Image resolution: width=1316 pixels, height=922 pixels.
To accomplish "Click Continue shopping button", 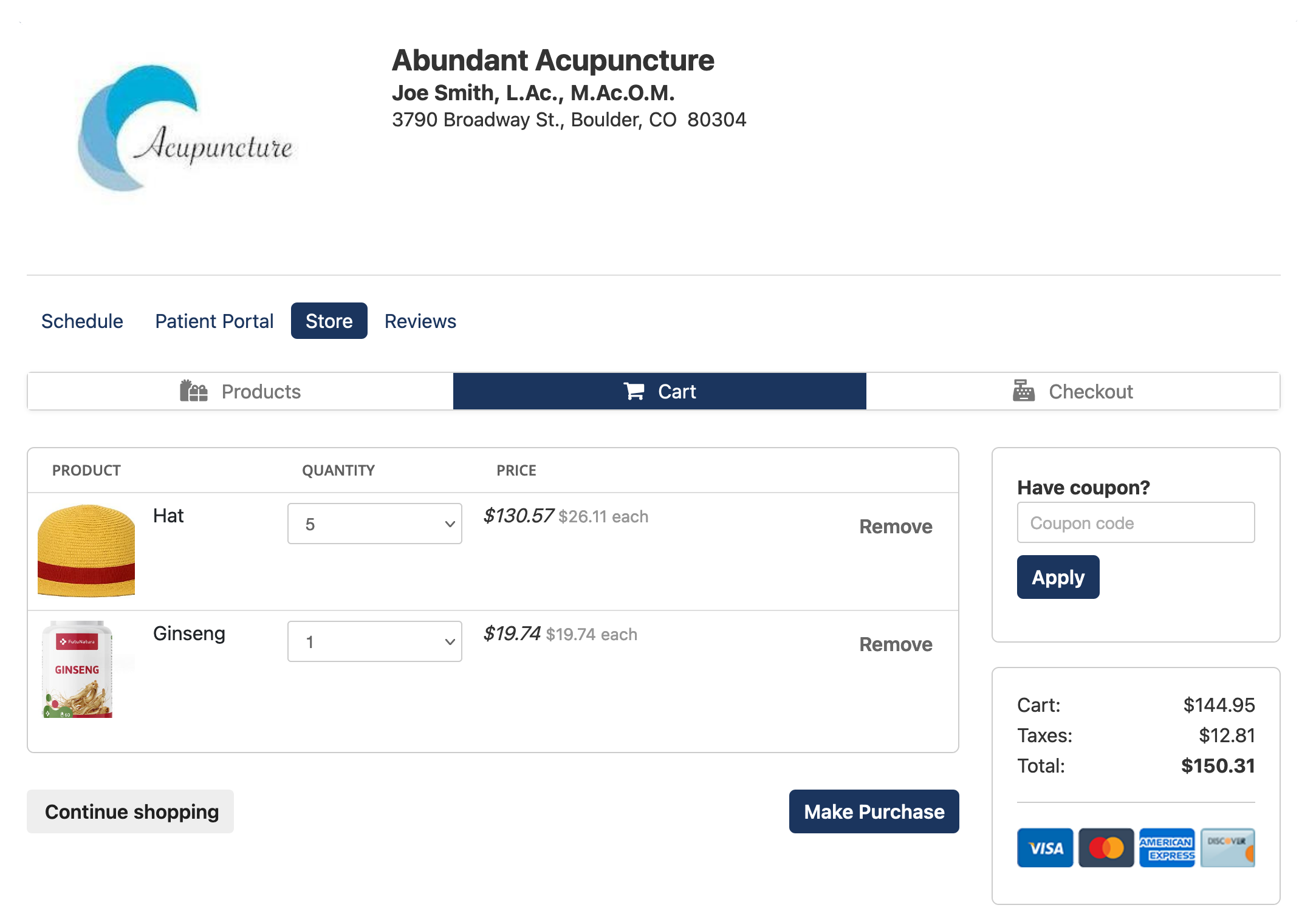I will coord(130,811).
